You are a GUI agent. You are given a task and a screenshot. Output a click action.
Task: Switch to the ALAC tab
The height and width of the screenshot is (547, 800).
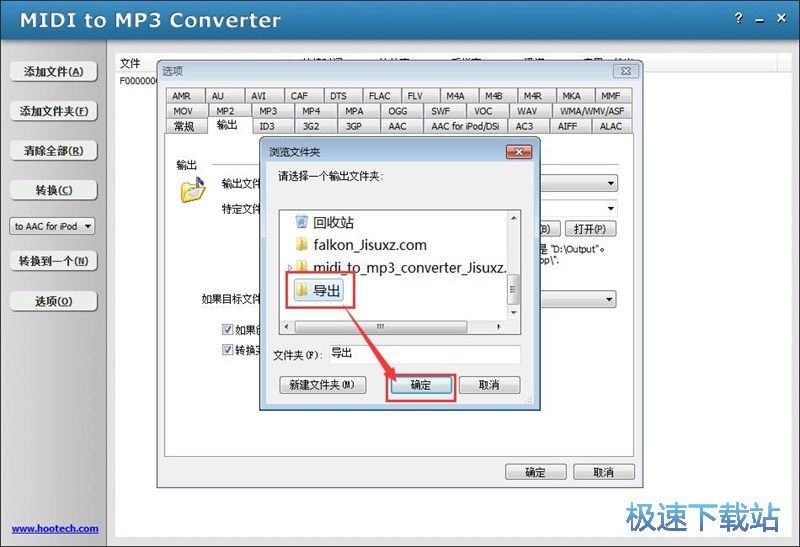(x=612, y=126)
